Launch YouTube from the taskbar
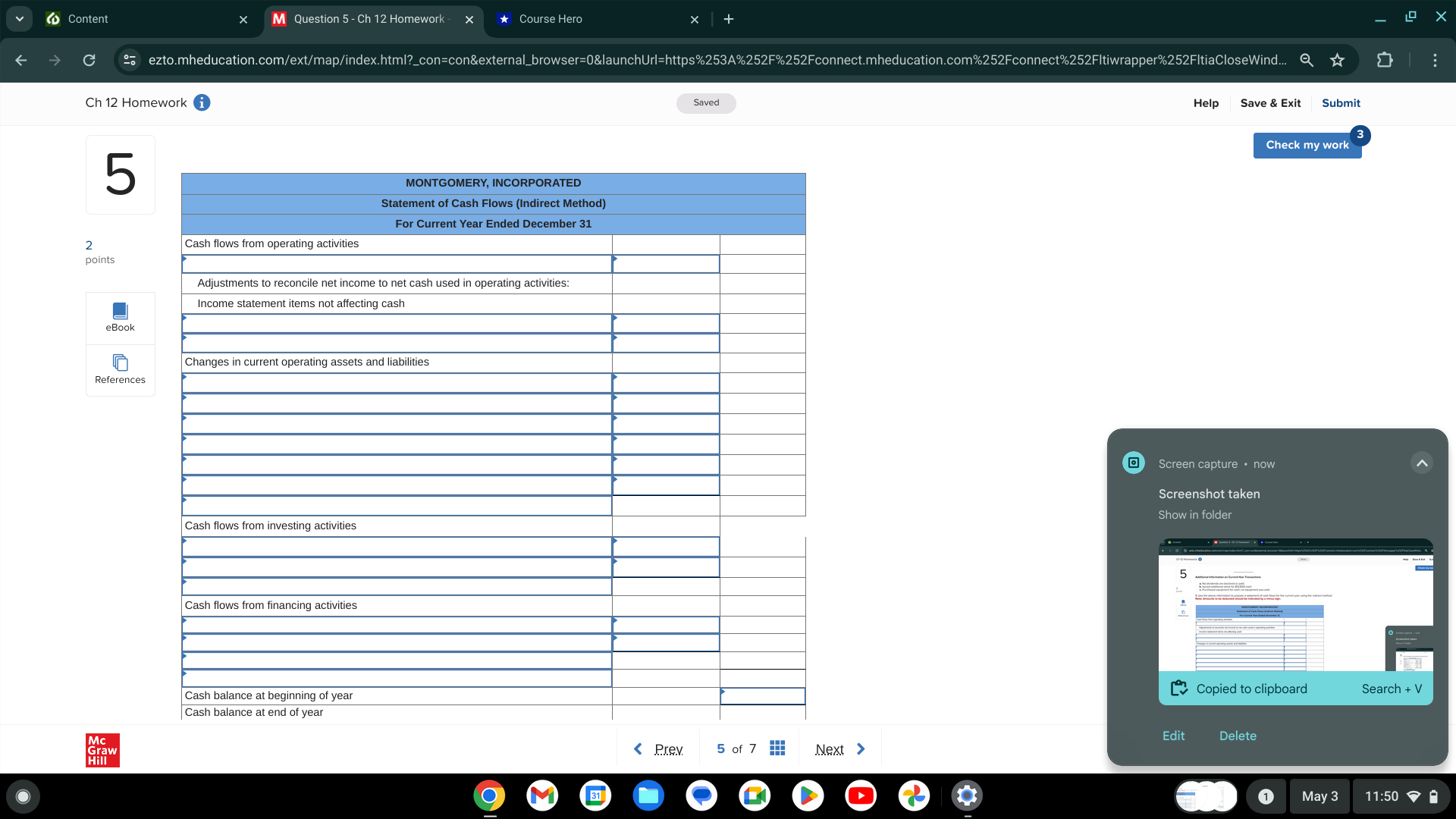 pos(861,795)
